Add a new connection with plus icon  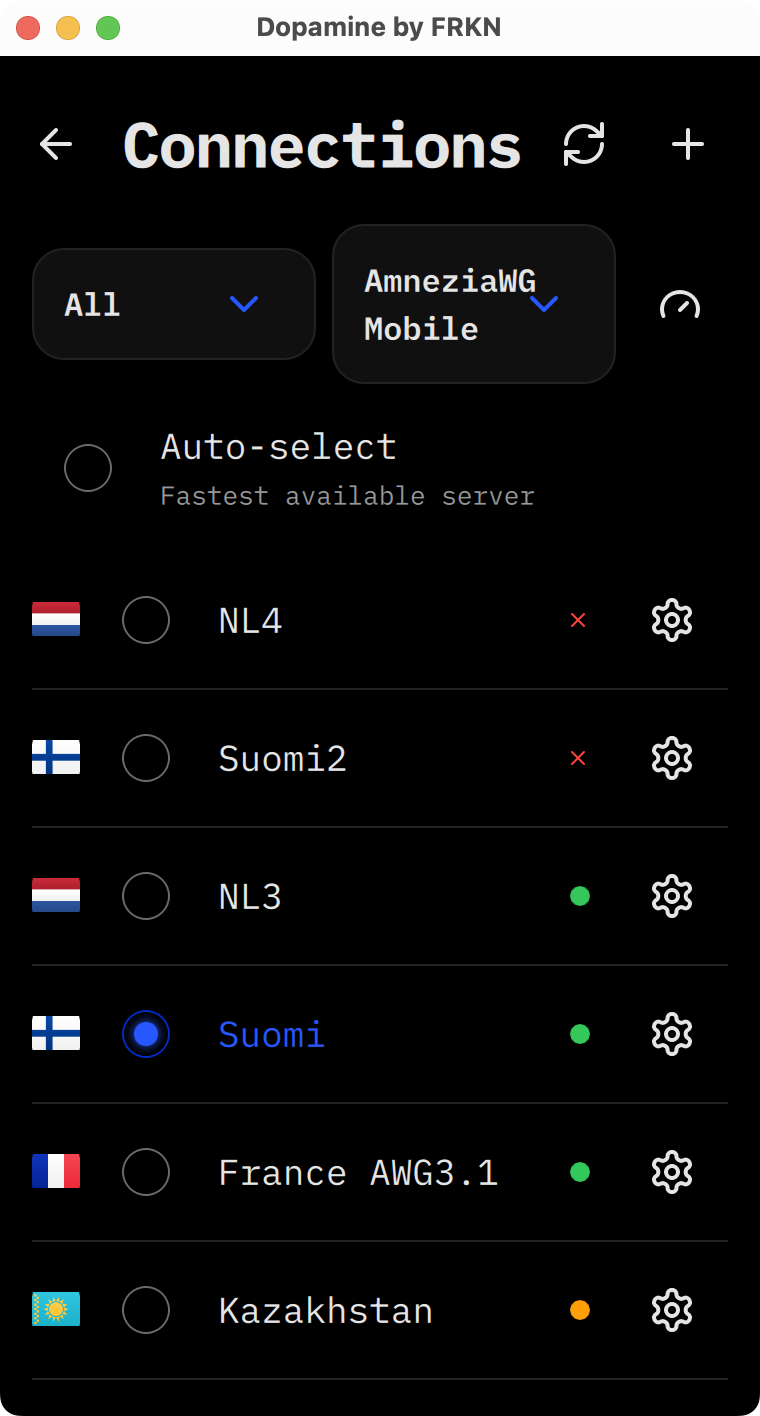coord(688,145)
